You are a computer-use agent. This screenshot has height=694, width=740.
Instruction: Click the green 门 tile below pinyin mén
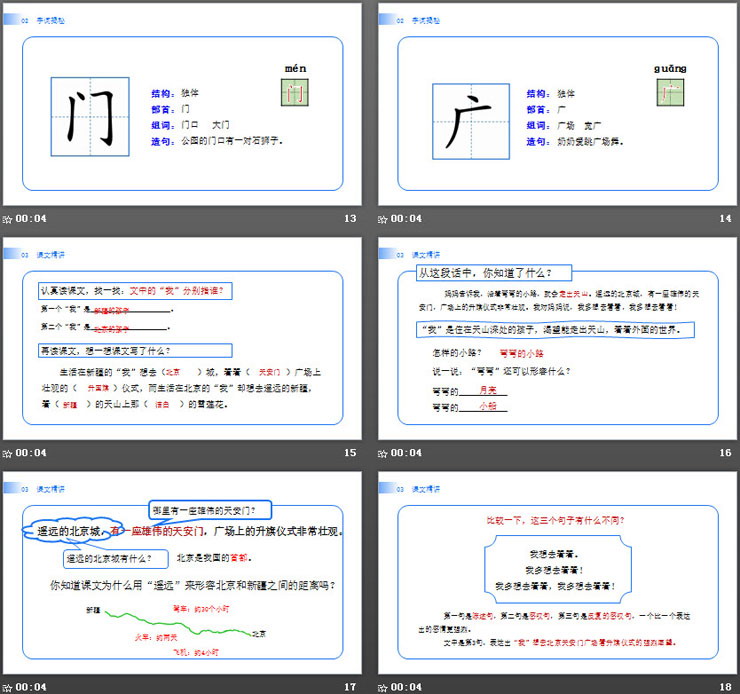295,93
